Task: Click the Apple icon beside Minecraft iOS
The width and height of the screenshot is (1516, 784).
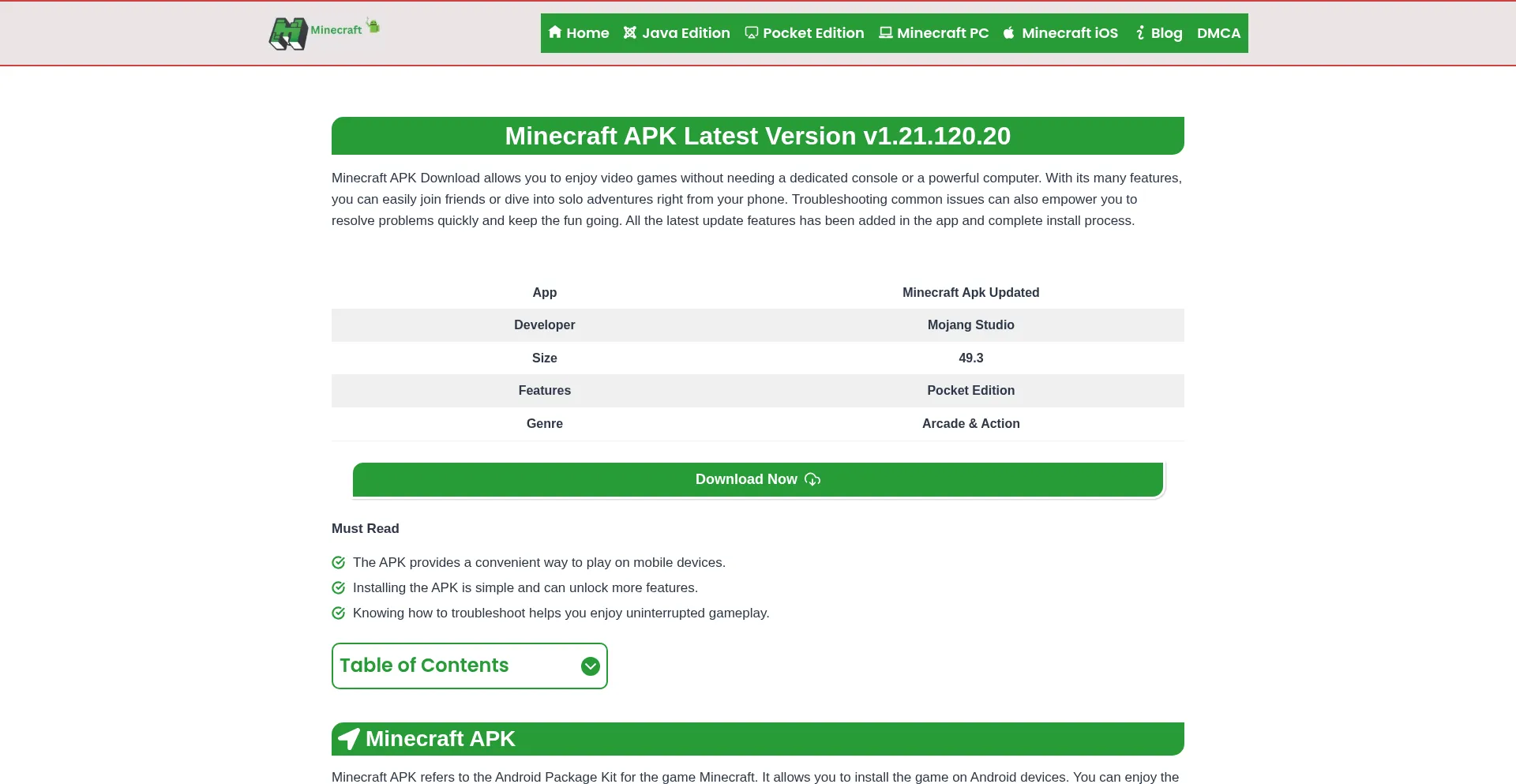Action: pyautogui.click(x=1009, y=32)
